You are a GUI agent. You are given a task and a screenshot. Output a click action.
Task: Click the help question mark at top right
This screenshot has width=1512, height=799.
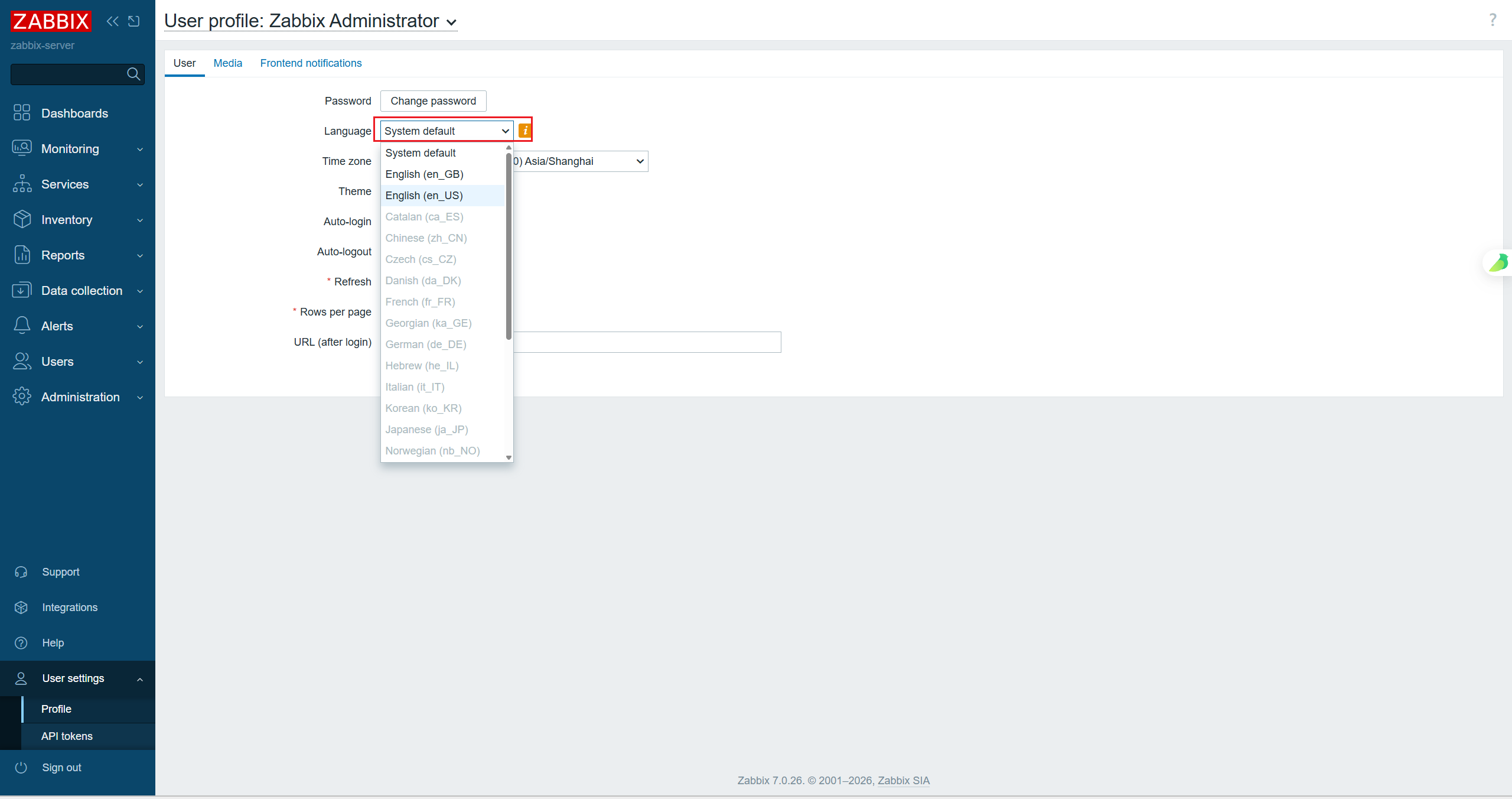pos(1493,20)
